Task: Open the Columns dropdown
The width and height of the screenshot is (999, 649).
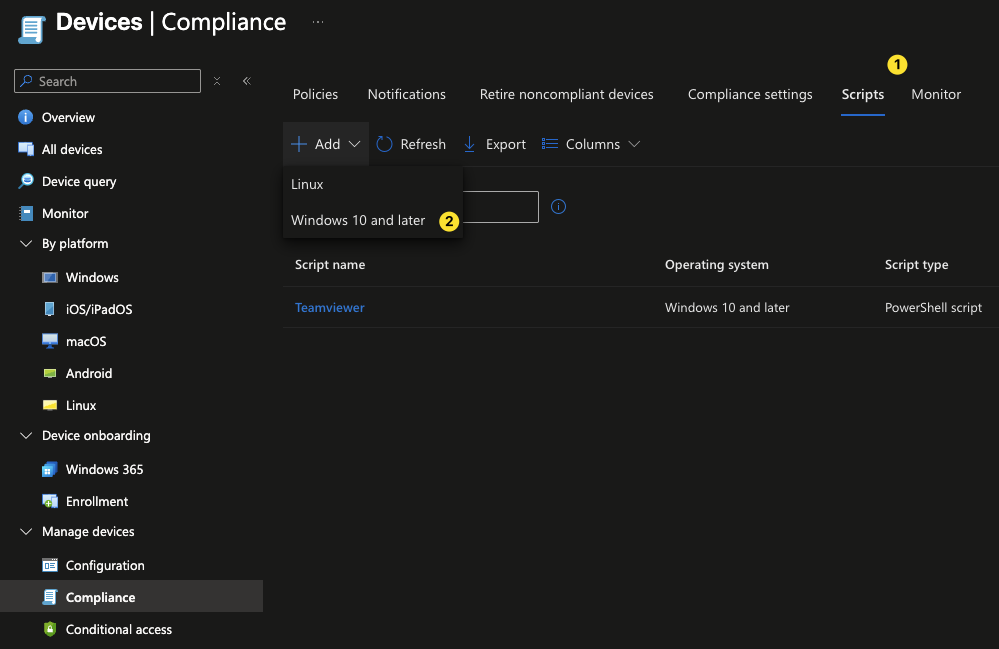Action: click(591, 144)
